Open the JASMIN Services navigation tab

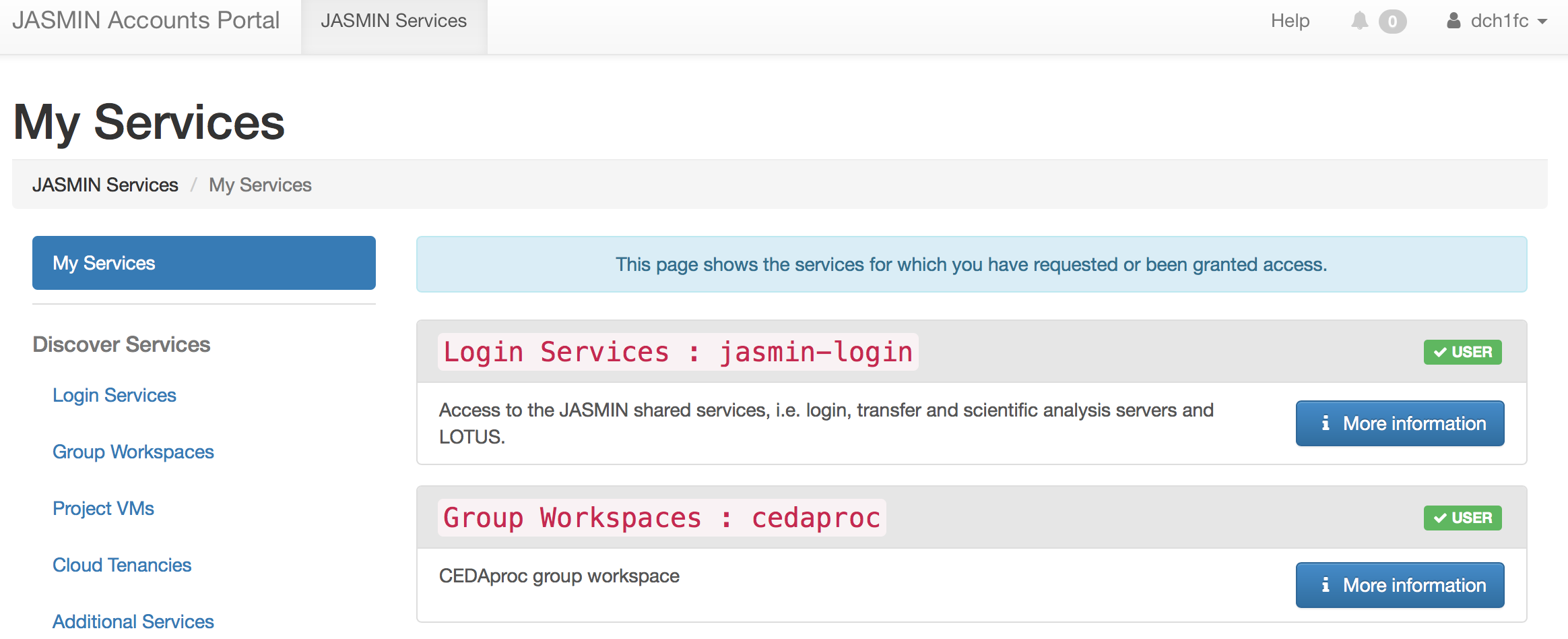click(x=393, y=22)
